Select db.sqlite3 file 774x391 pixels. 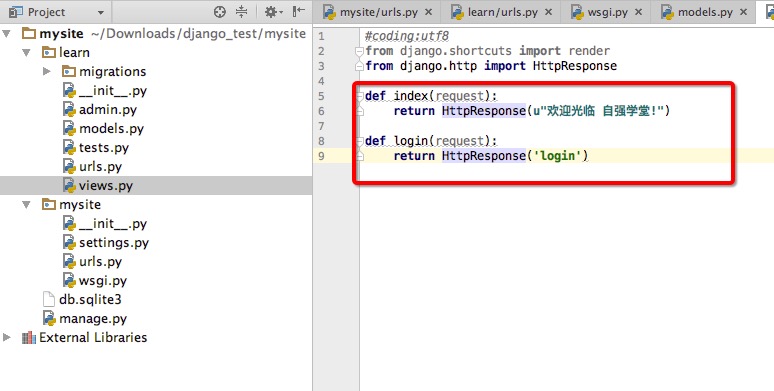(x=90, y=300)
